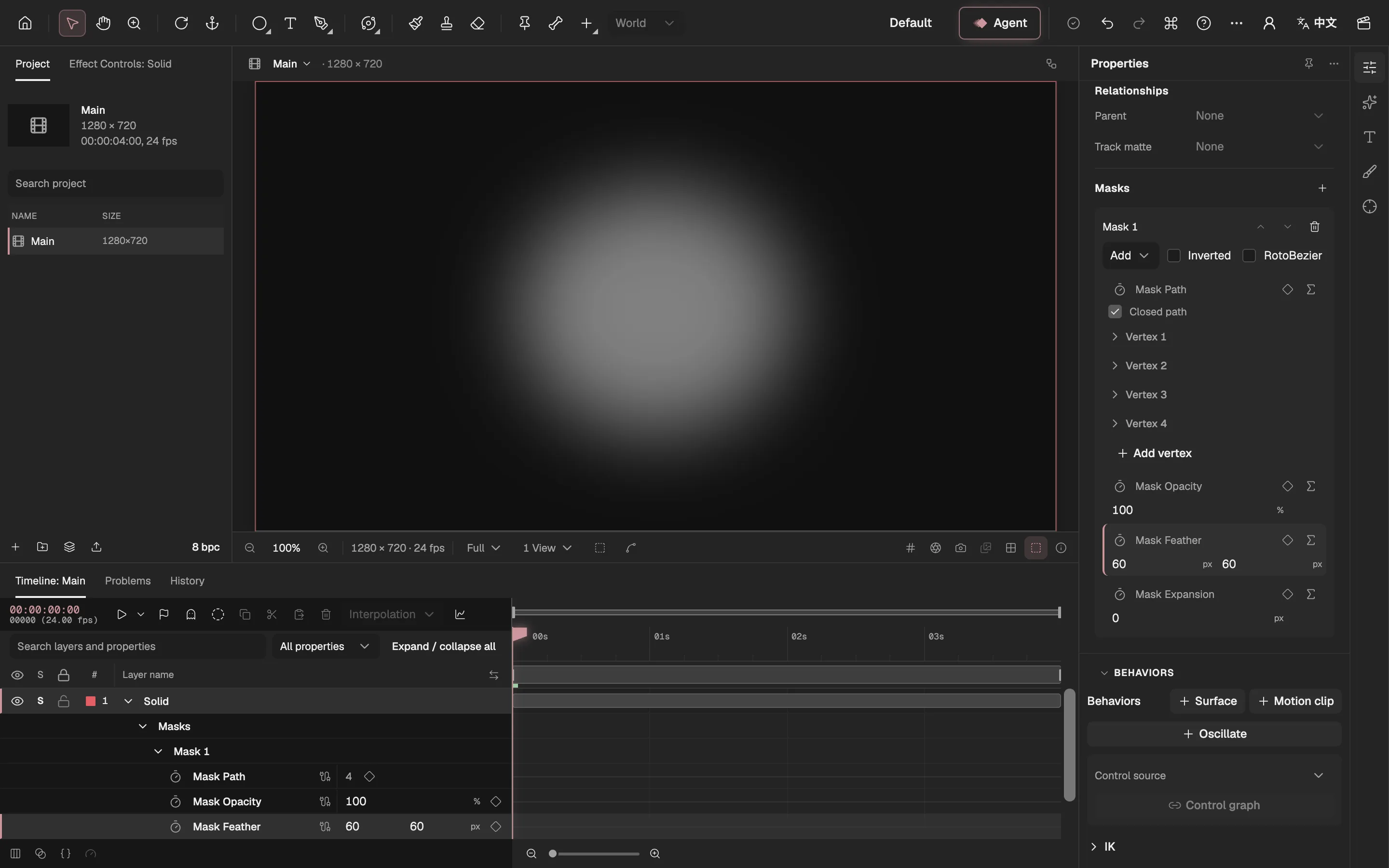This screenshot has width=1389, height=868.
Task: Open the Parent dropdown
Action: (1259, 116)
